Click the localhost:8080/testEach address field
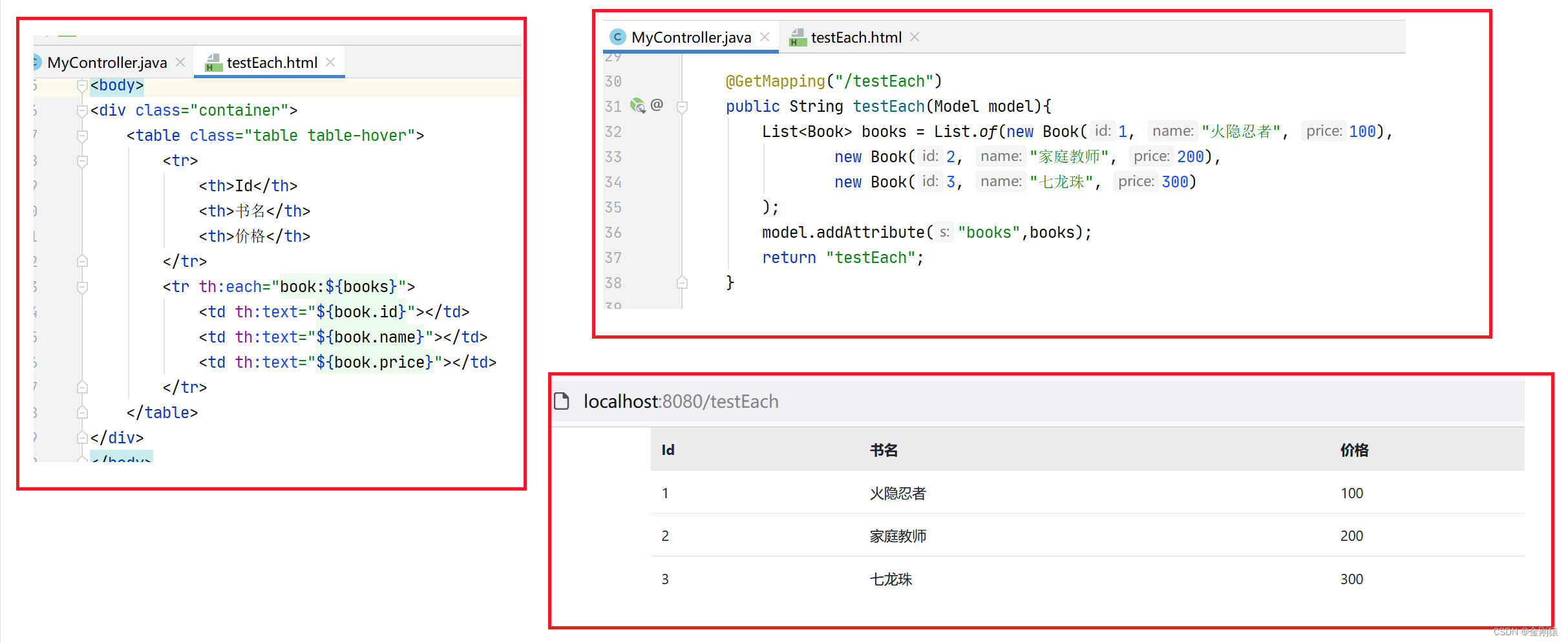 [x=681, y=401]
